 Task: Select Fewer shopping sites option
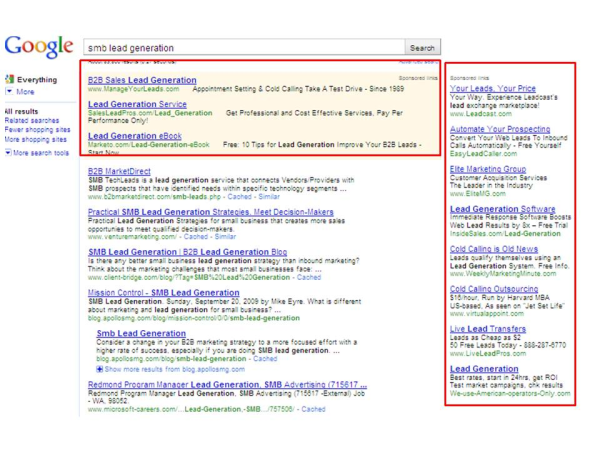click(x=37, y=130)
